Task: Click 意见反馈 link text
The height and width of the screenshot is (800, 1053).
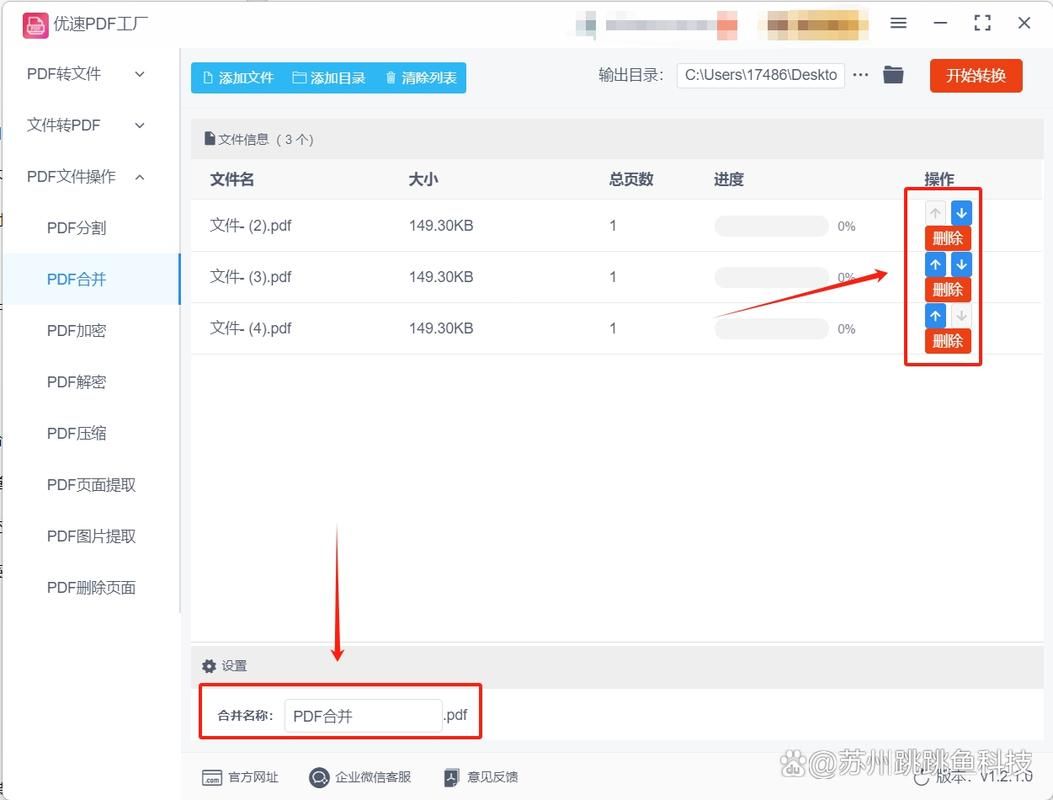Action: click(492, 777)
